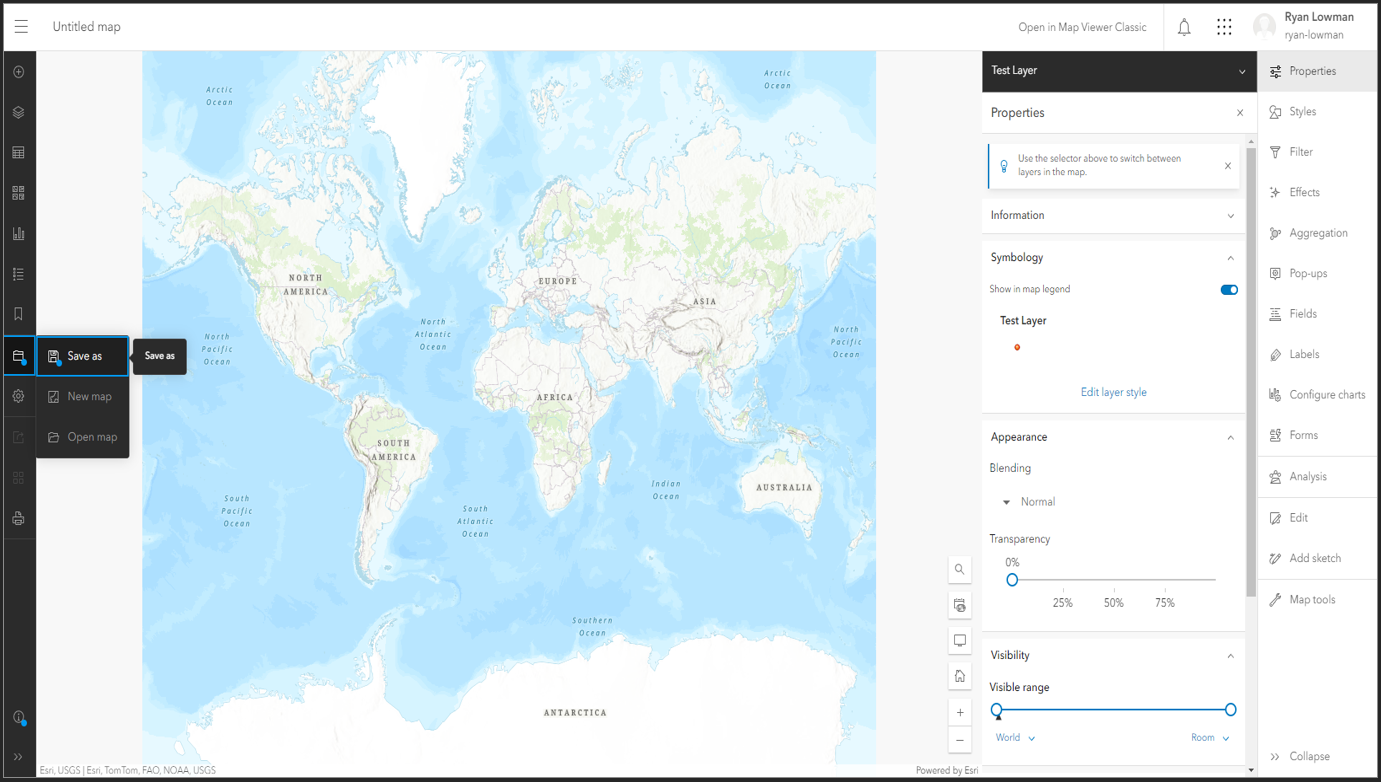1381x782 pixels.
Task: Toggle Show in map legend
Action: pyautogui.click(x=1228, y=290)
